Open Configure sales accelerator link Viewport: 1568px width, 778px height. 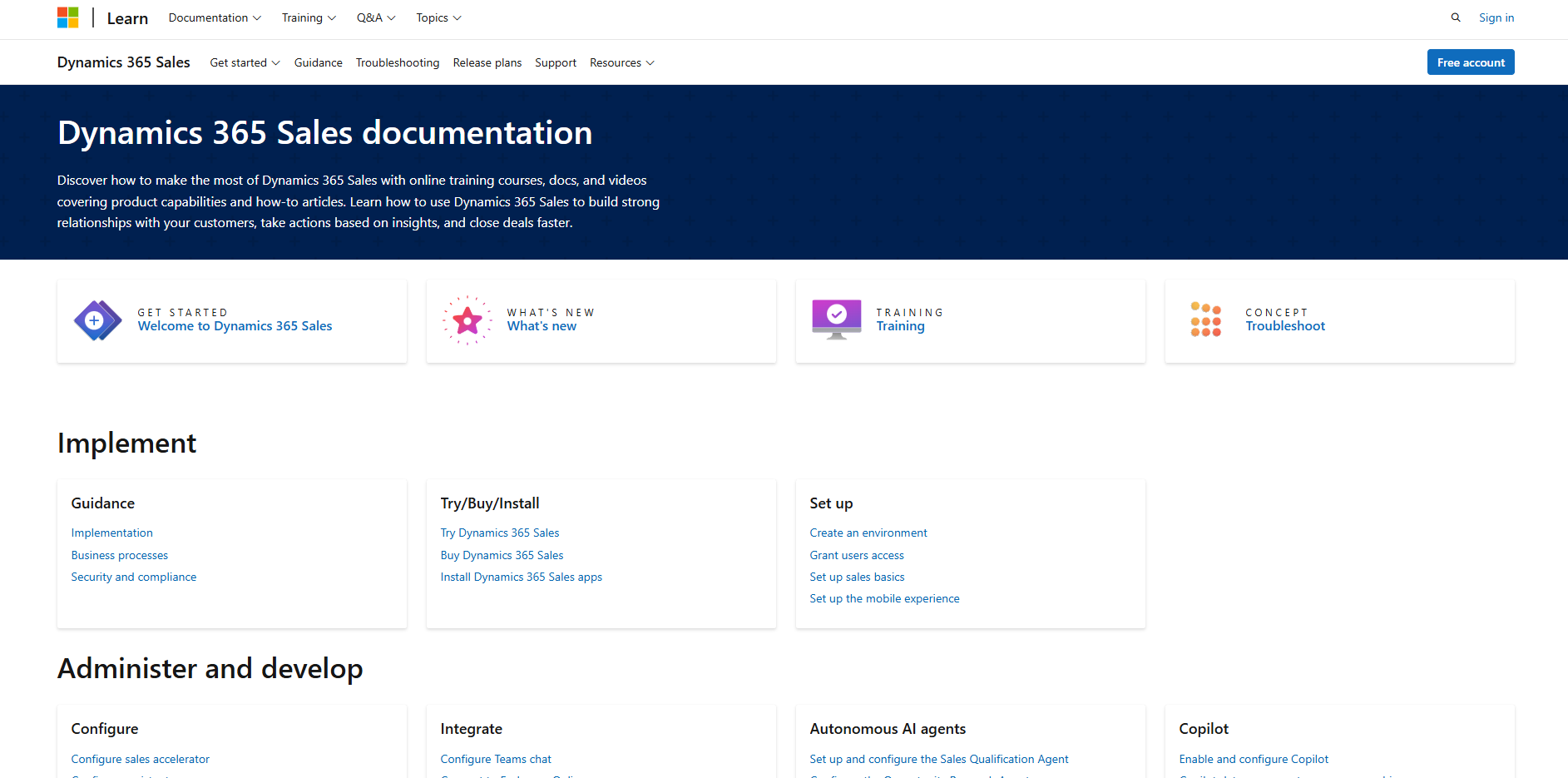[141, 759]
